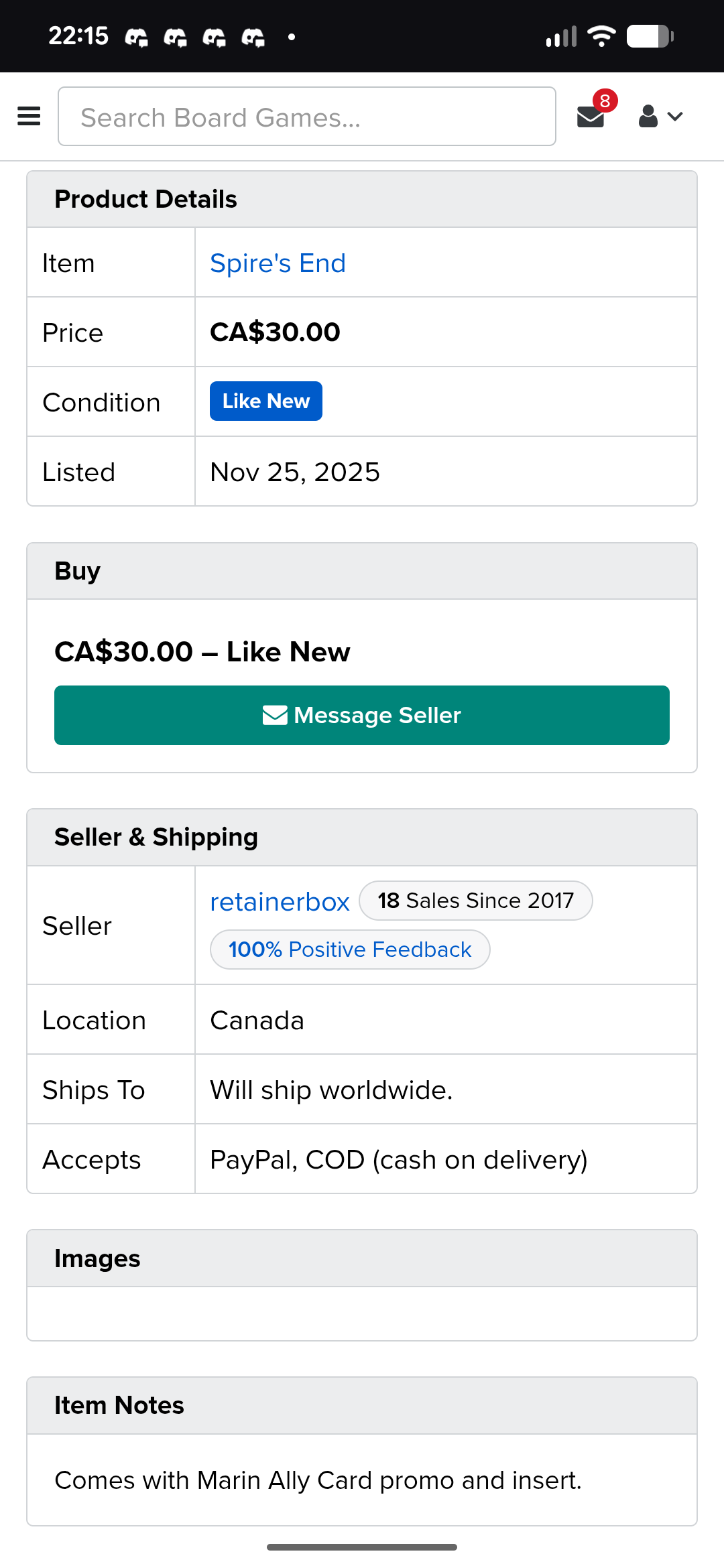
Task: View the retainerbox seller profile
Action: pos(280,902)
